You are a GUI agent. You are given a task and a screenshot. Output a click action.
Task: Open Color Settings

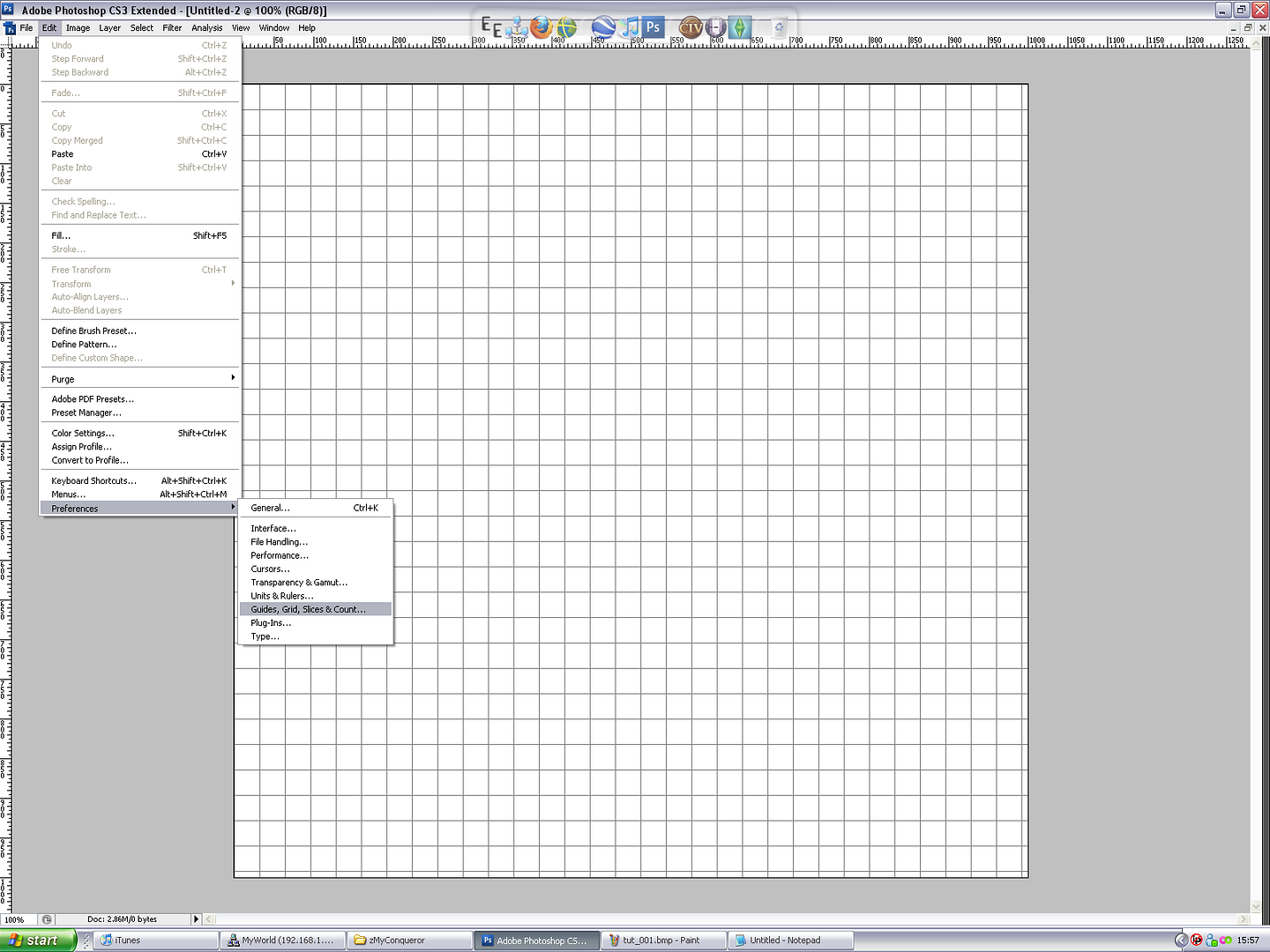139,434
